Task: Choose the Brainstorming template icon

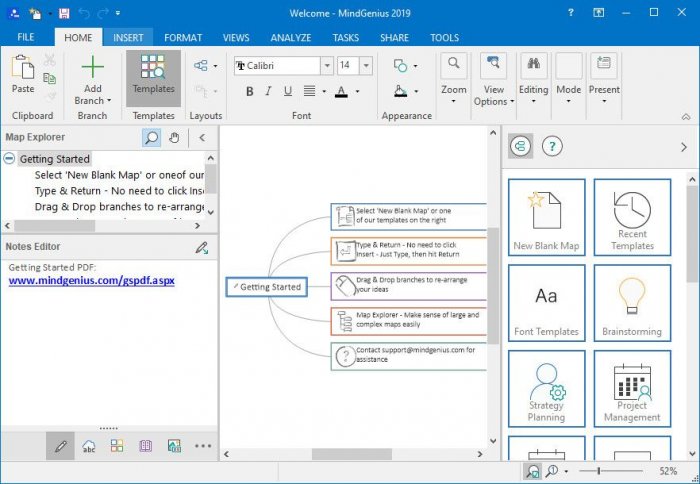Action: click(631, 302)
